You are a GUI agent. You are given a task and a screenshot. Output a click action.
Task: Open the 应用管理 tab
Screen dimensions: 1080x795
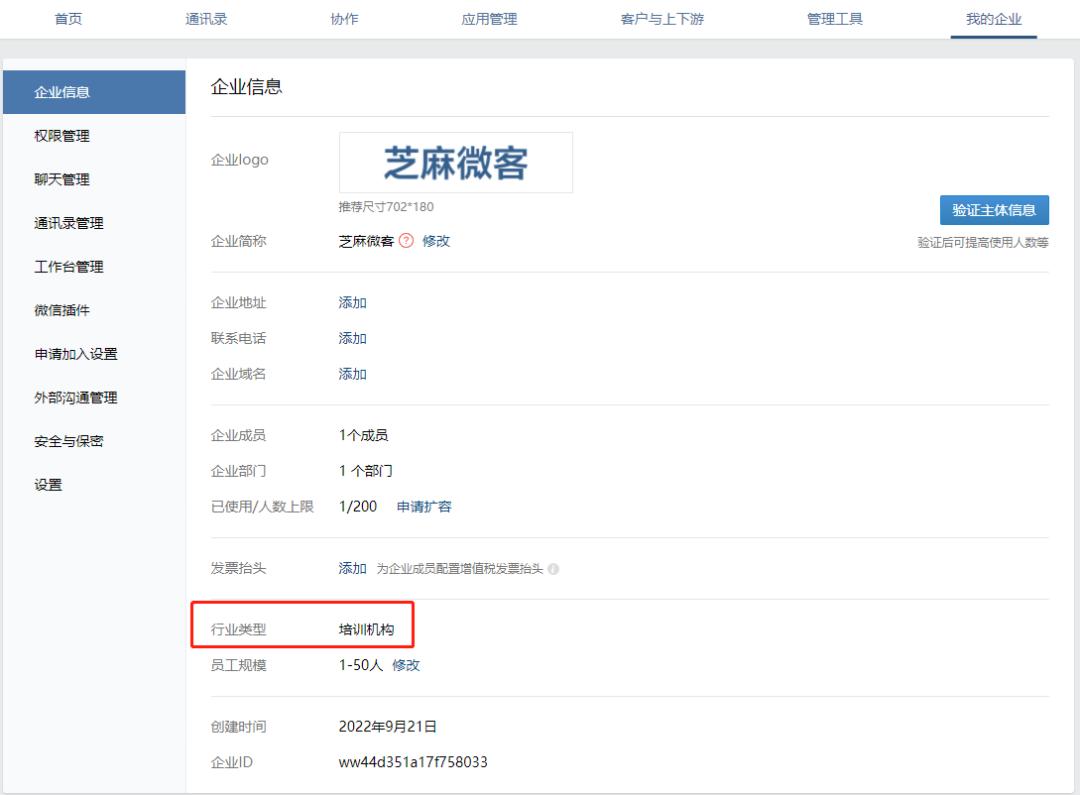coord(486,17)
